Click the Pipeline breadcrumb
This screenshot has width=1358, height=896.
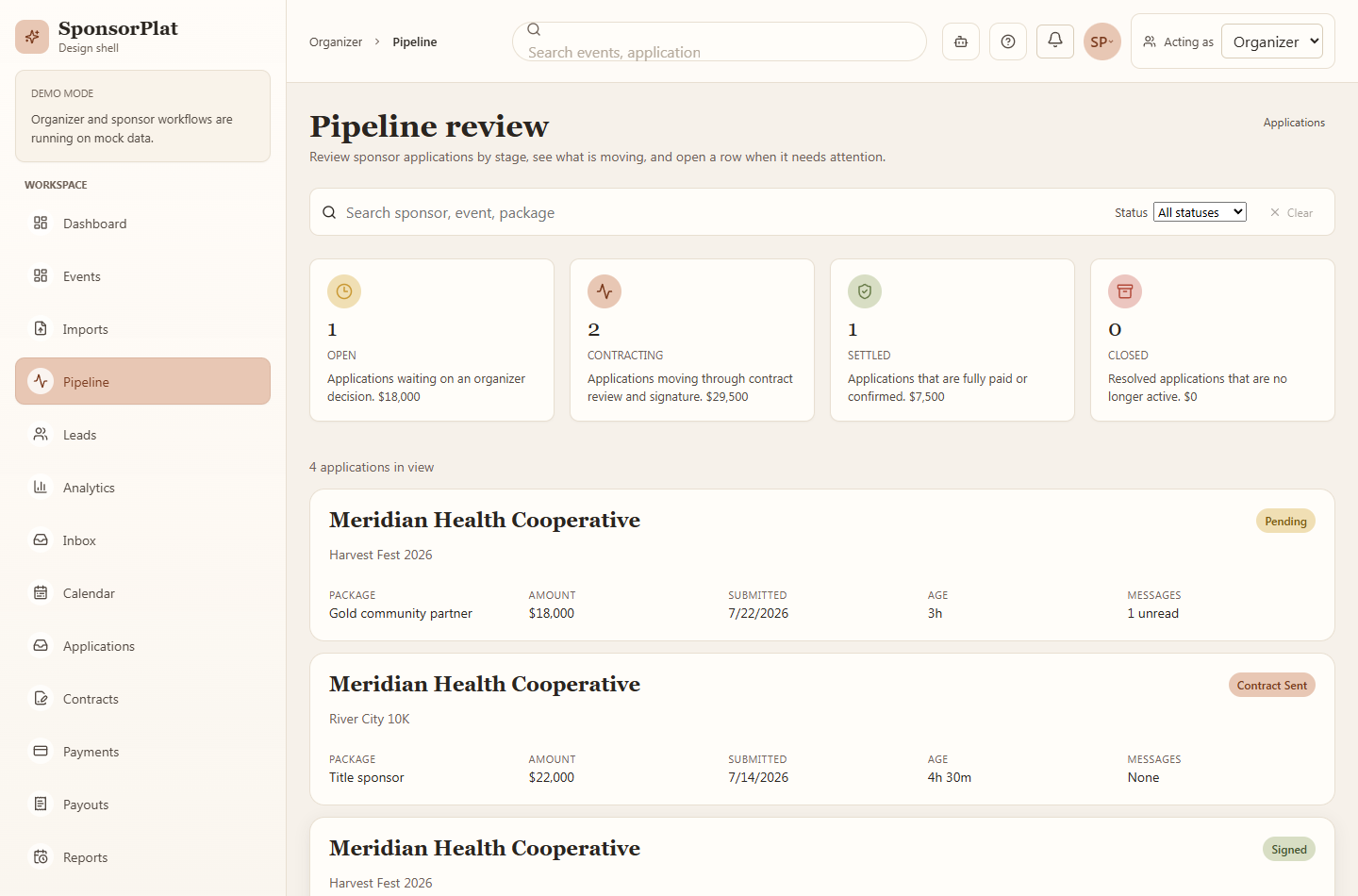click(415, 41)
